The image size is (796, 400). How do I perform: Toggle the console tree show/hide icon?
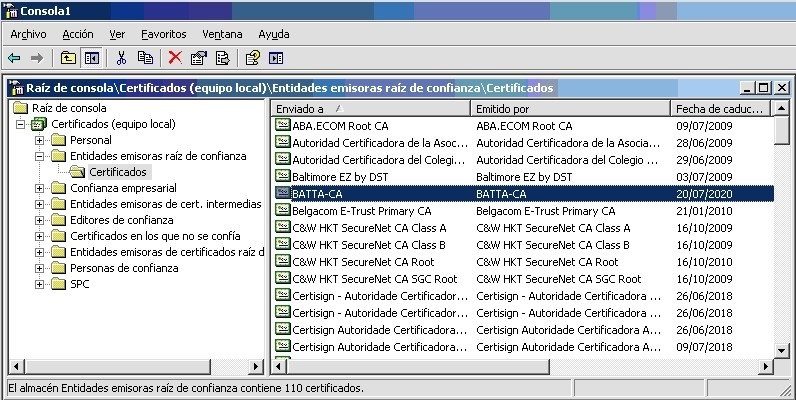click(x=92, y=58)
